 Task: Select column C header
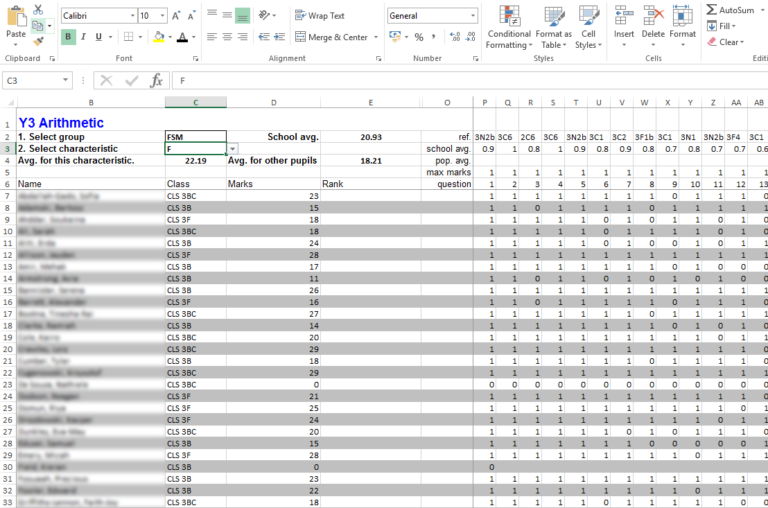click(196, 102)
